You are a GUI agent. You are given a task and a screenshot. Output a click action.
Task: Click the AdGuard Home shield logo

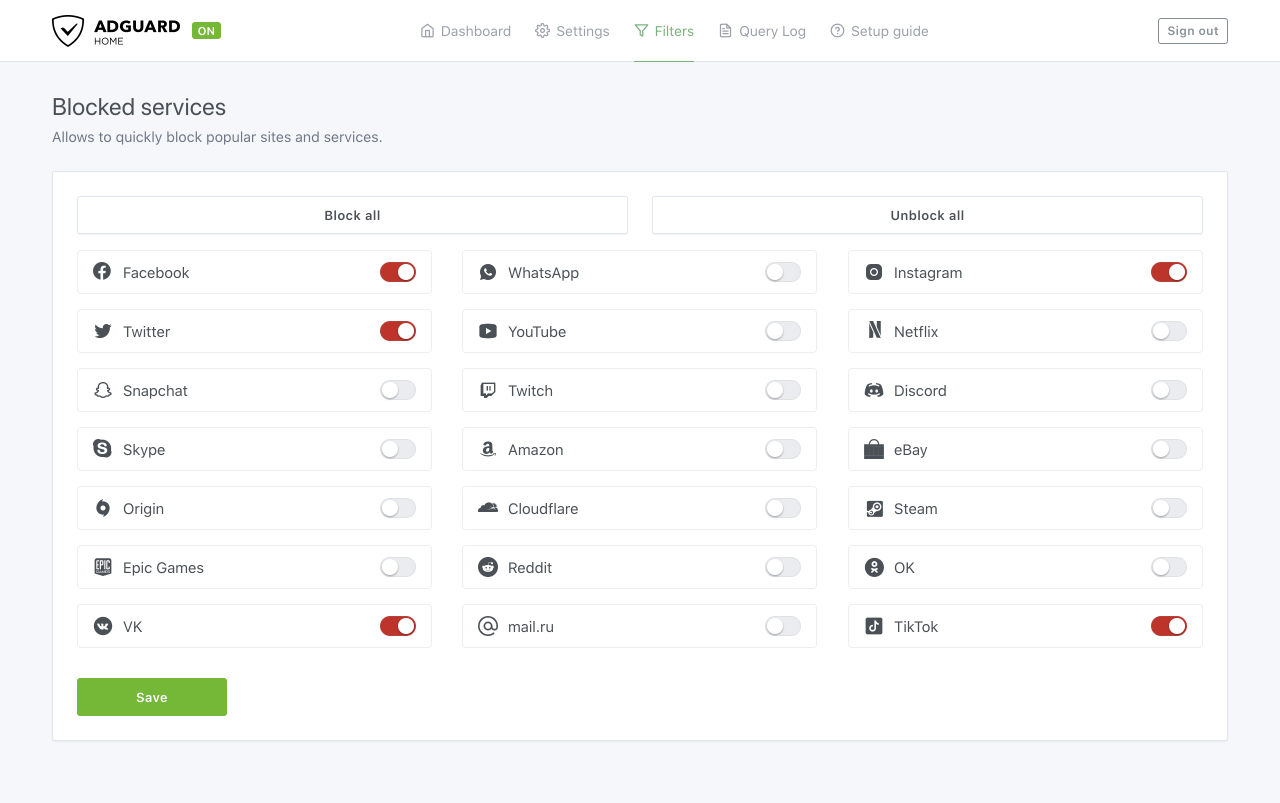[68, 31]
